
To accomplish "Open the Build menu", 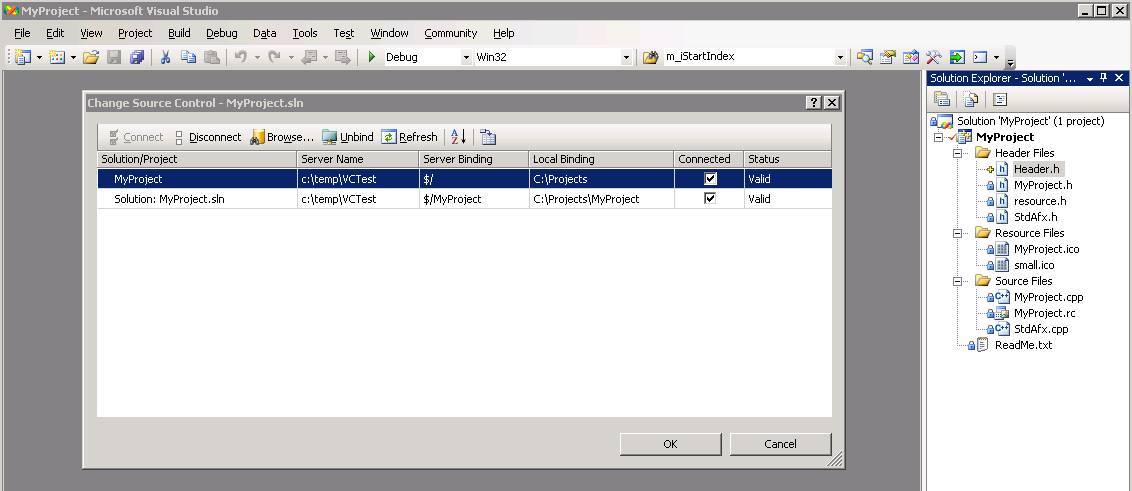I will [x=179, y=33].
